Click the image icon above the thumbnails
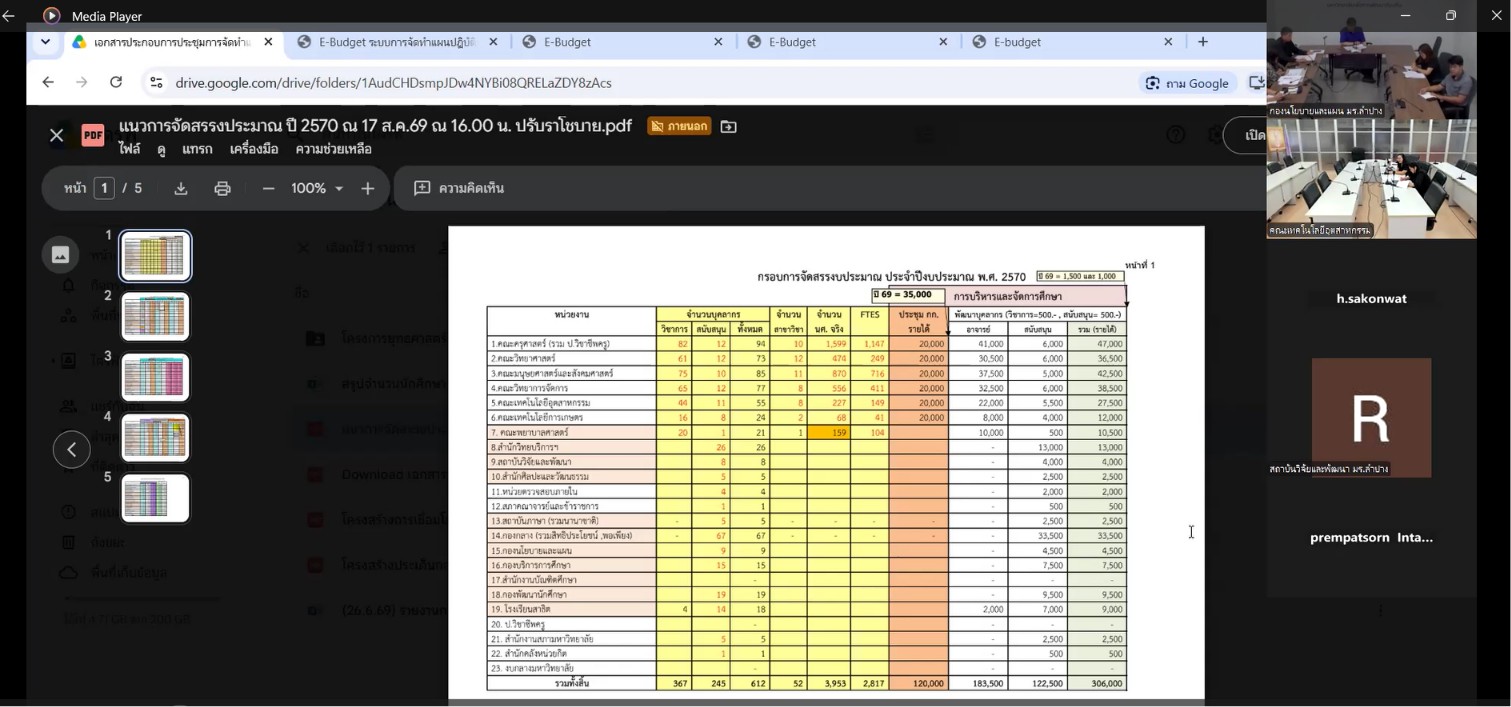The height and width of the screenshot is (707, 1511). pos(60,254)
